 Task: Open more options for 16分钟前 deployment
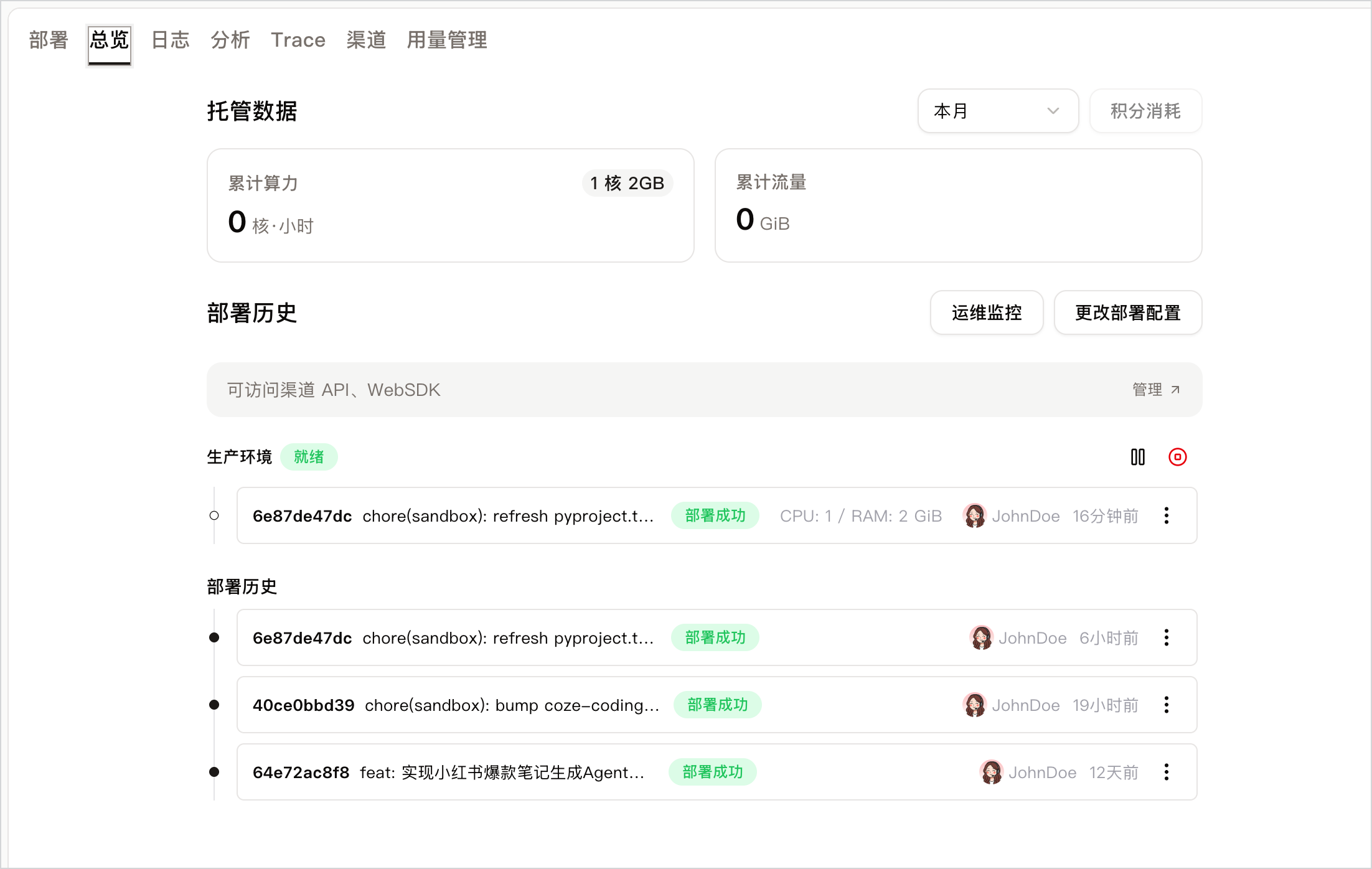tap(1166, 515)
